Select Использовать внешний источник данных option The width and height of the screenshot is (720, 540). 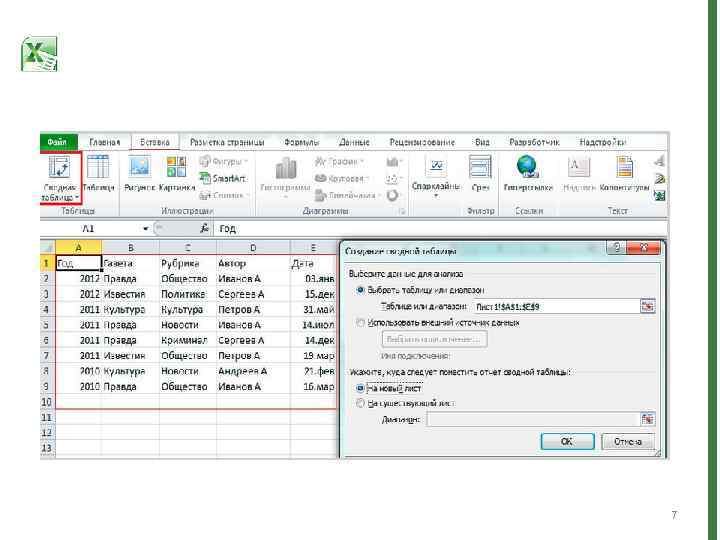360,323
